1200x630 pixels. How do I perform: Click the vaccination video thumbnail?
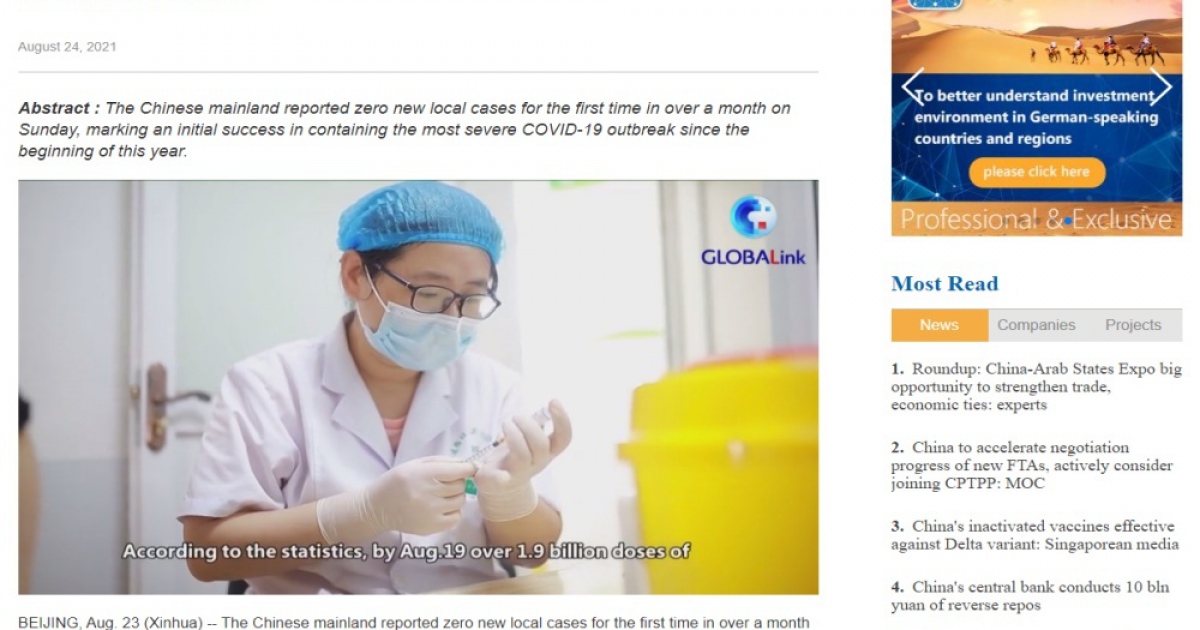coord(418,387)
